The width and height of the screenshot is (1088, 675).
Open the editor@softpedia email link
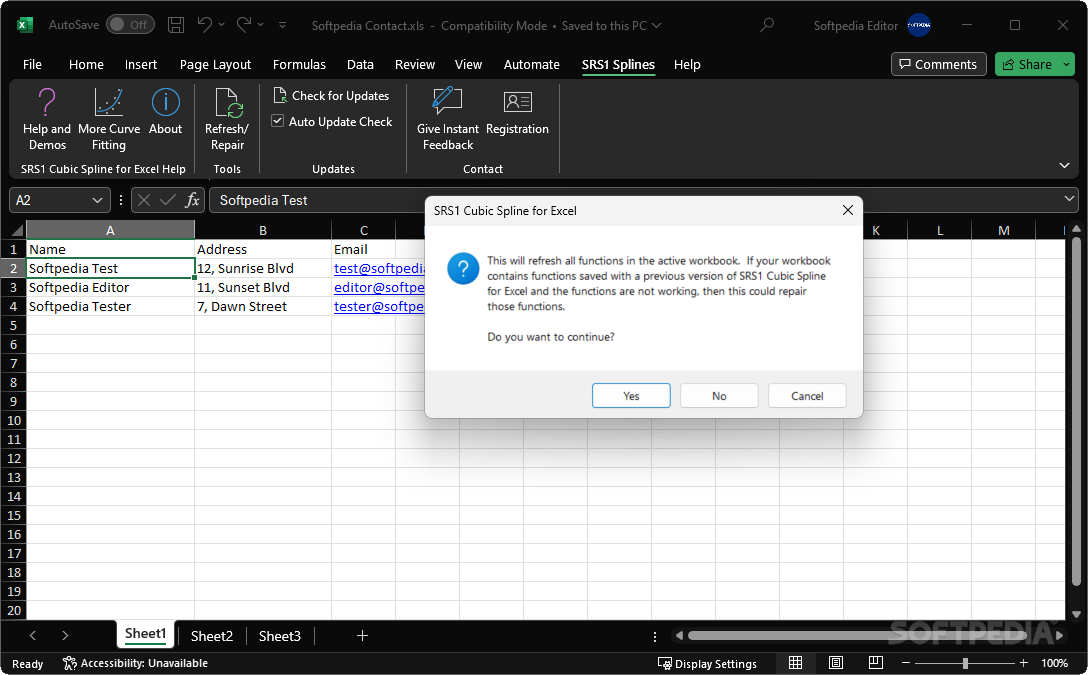pyautogui.click(x=379, y=287)
